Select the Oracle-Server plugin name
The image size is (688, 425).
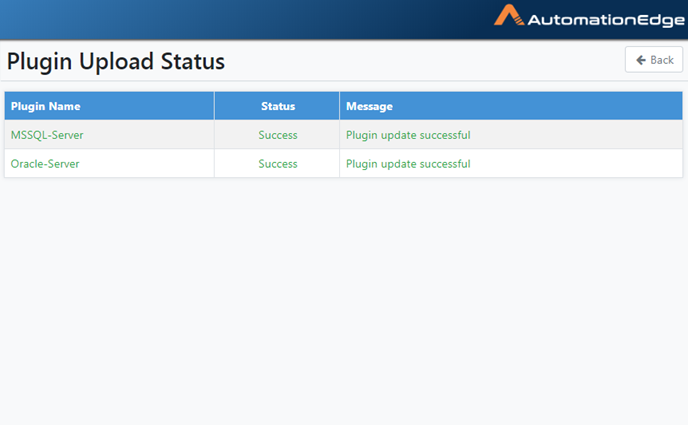click(45, 164)
